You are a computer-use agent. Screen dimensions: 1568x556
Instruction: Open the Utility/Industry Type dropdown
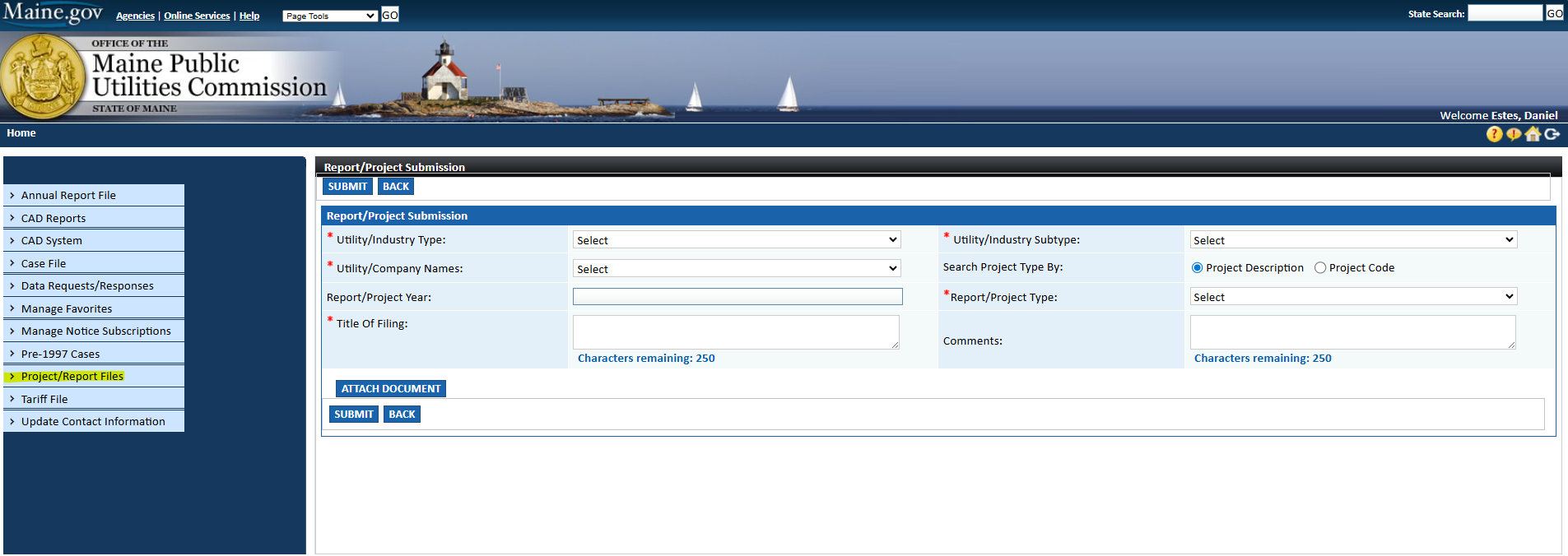pos(737,240)
